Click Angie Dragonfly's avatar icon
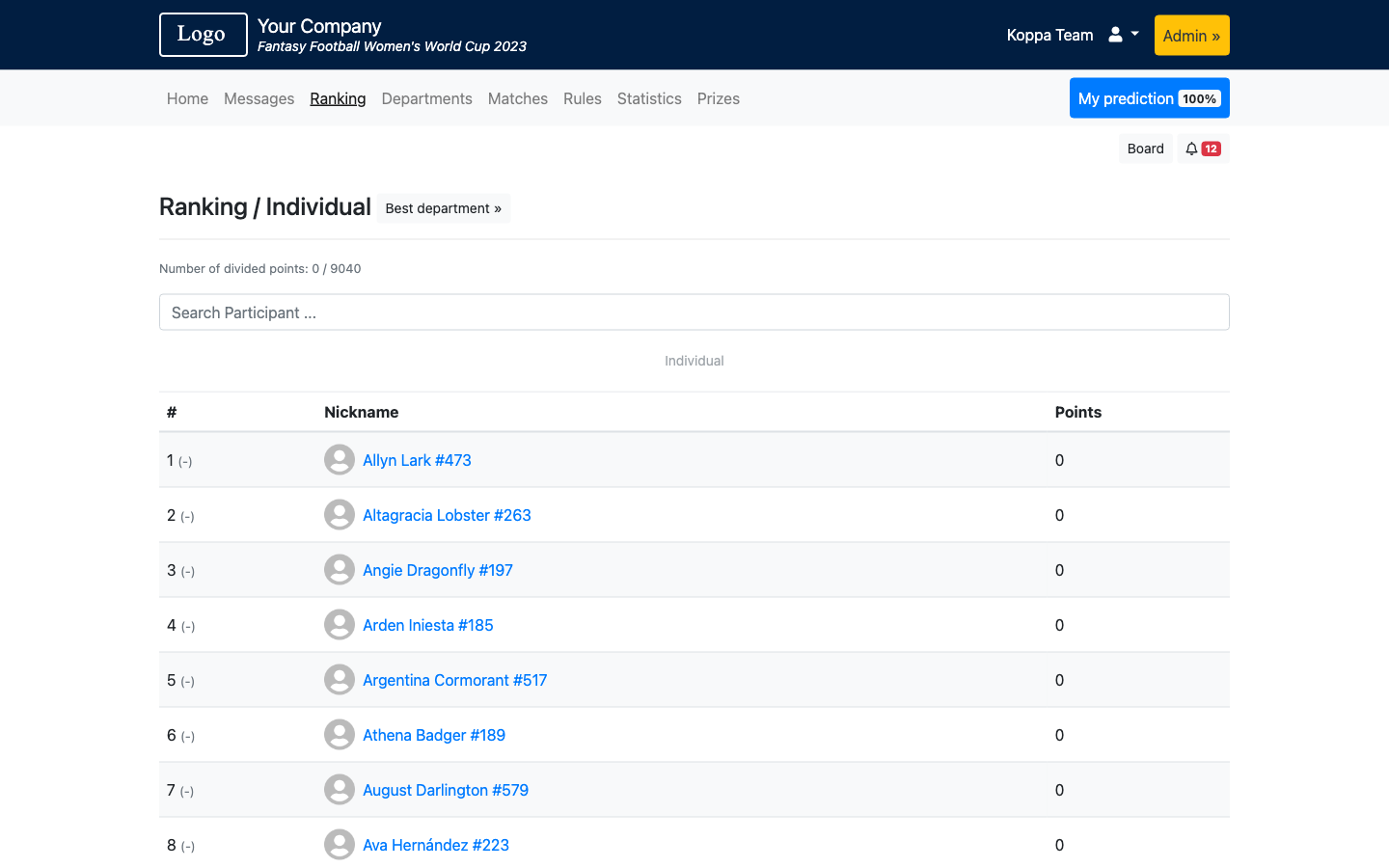Image resolution: width=1389 pixels, height=868 pixels. tap(339, 570)
